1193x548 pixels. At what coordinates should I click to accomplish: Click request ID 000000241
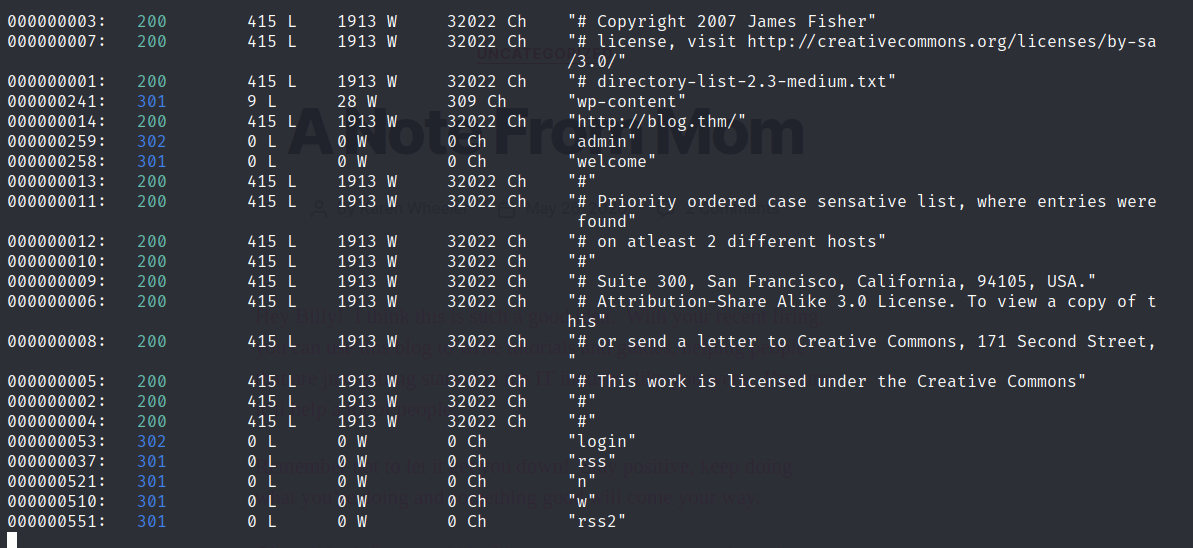(57, 101)
